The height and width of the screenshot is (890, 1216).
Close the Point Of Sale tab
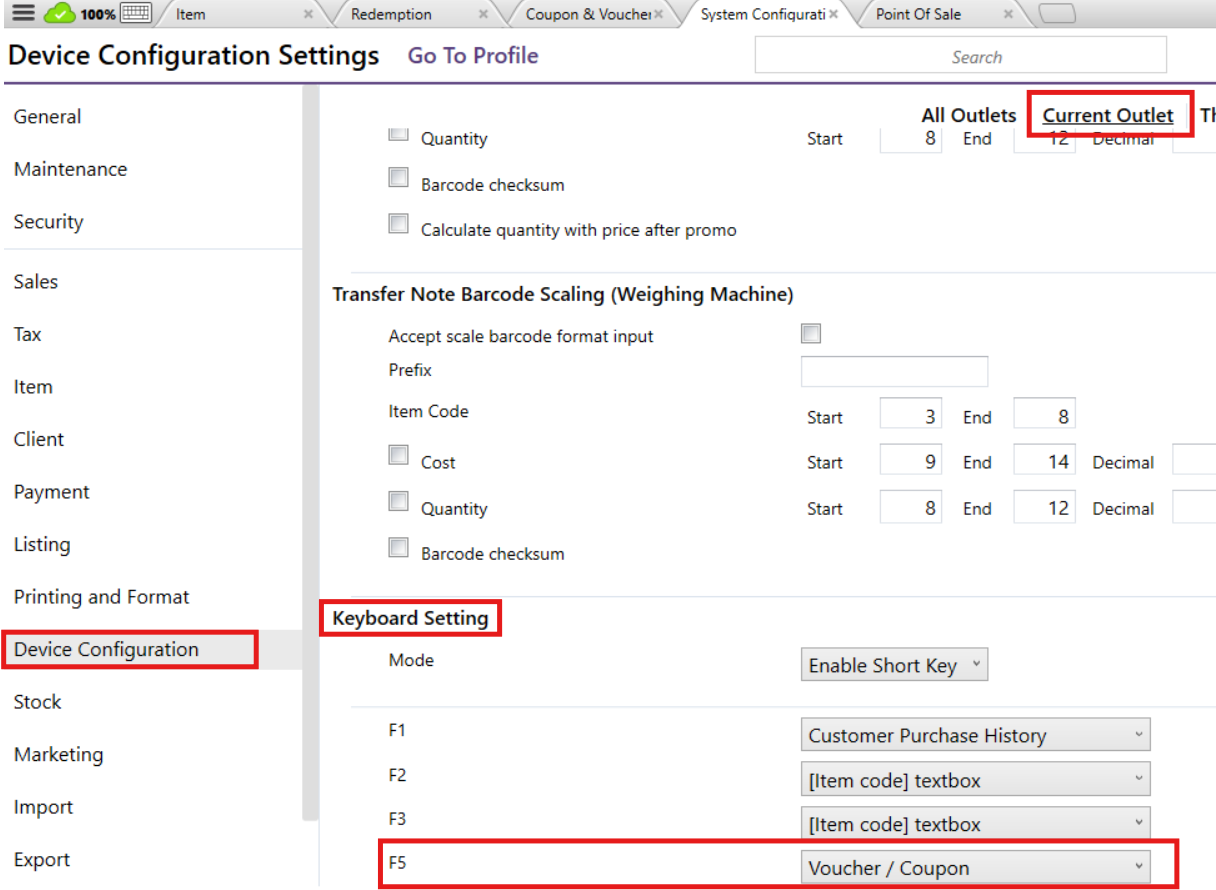pyautogui.click(x=1008, y=15)
